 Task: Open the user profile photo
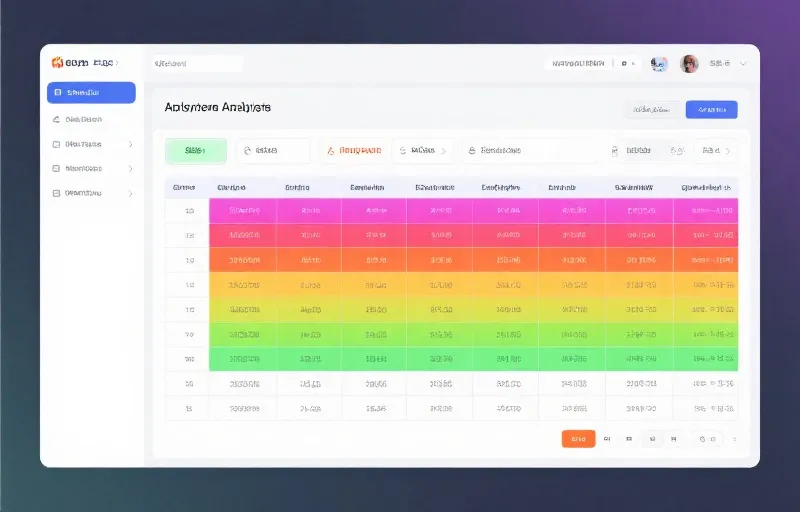[689, 64]
